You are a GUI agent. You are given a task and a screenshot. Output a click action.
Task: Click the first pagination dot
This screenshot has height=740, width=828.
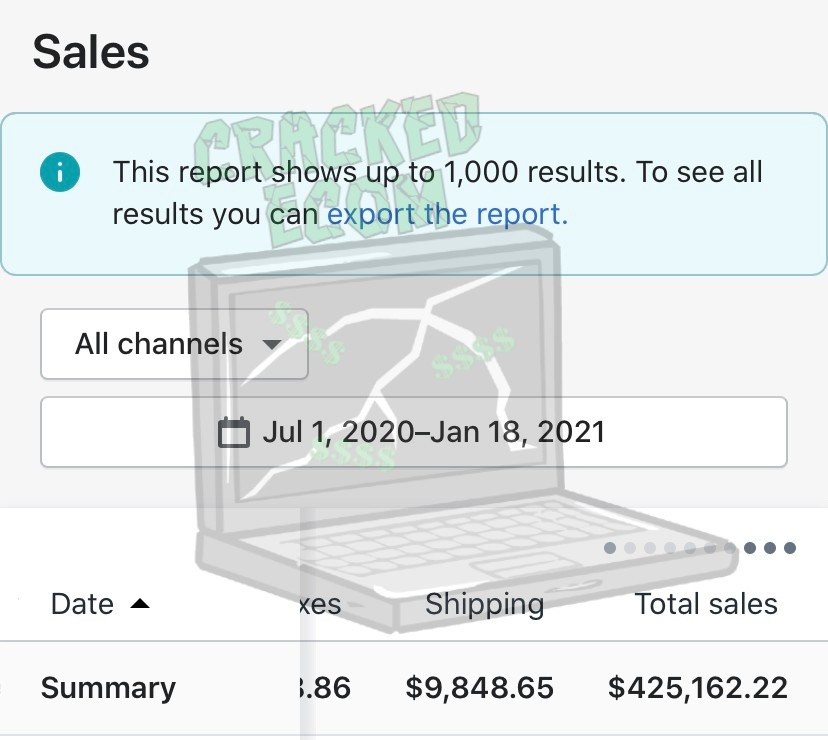pos(610,548)
